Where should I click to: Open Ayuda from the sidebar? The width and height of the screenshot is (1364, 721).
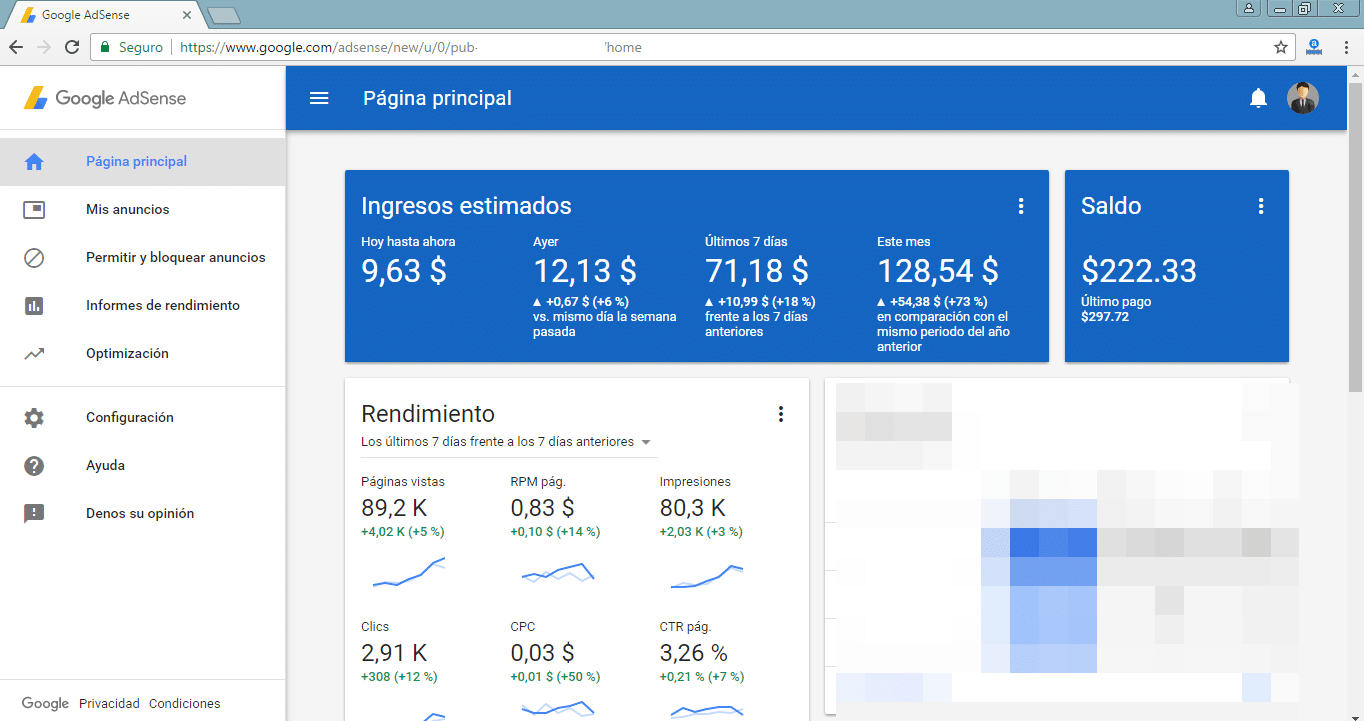[x=142, y=465]
